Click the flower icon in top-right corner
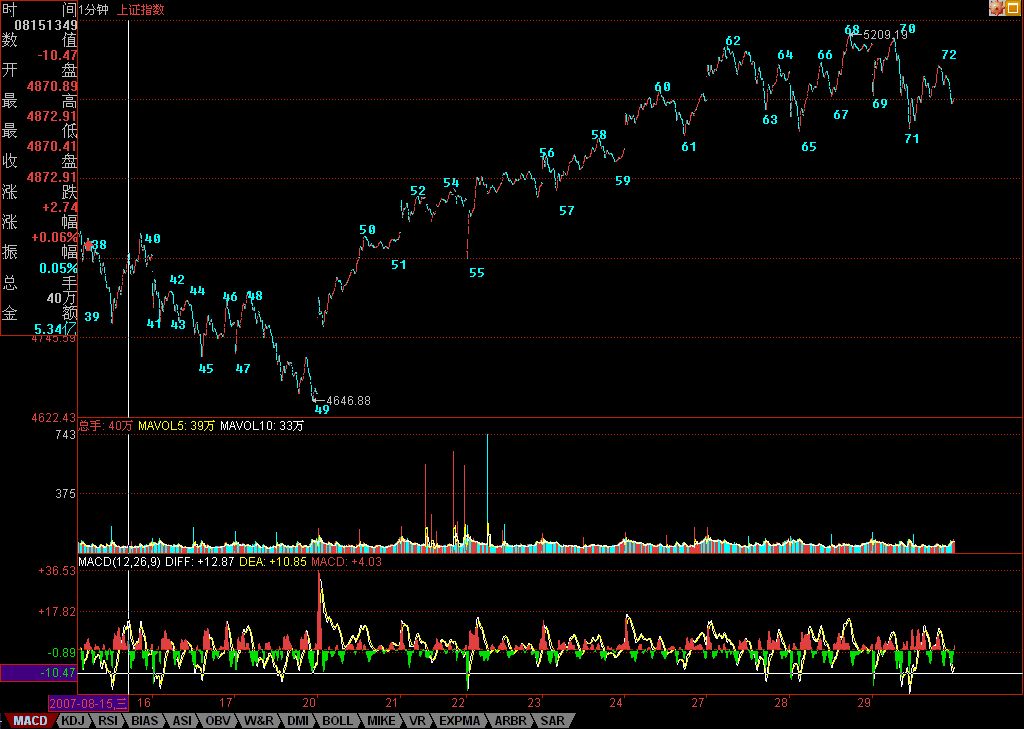Viewport: 1024px width, 729px height. [x=996, y=8]
